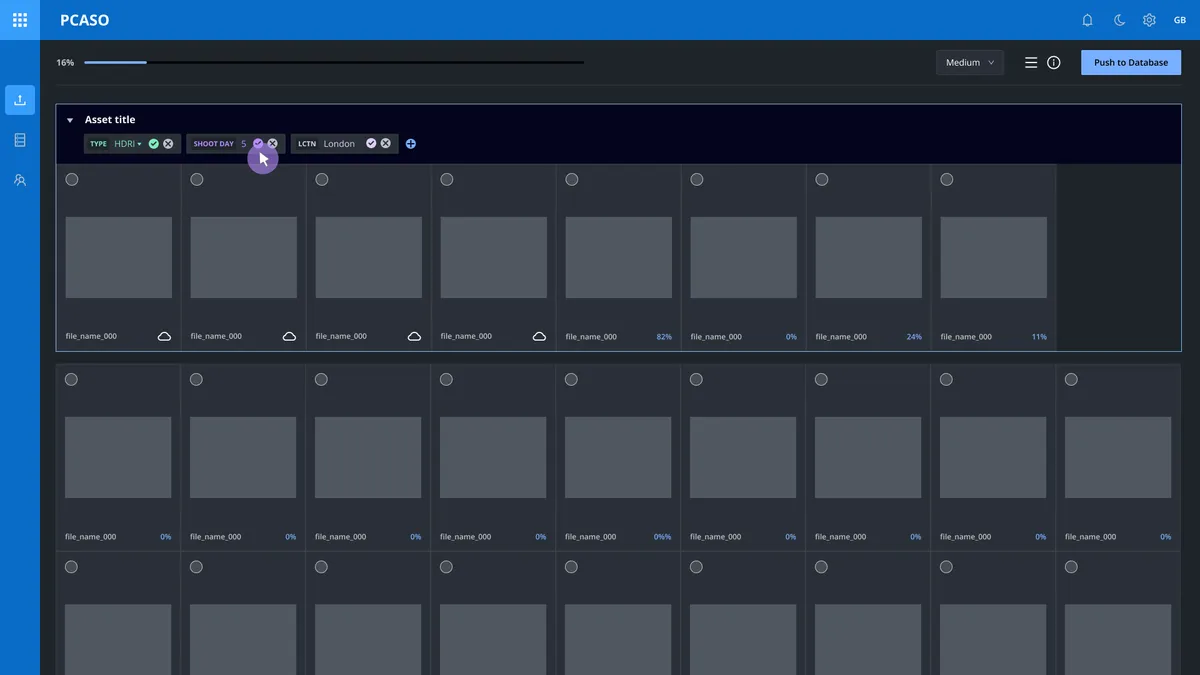Select the upload icon in sidebar
The width and height of the screenshot is (1200, 675).
click(x=20, y=100)
